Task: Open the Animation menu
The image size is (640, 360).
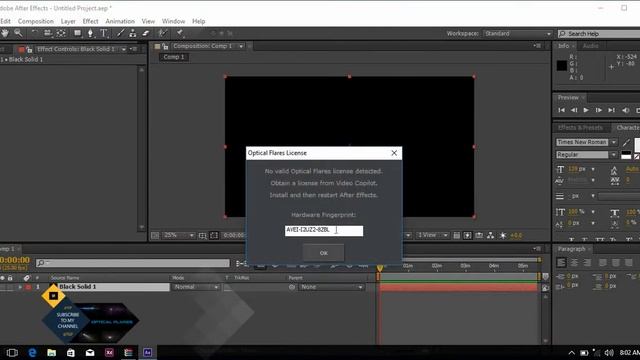Action: click(120, 21)
